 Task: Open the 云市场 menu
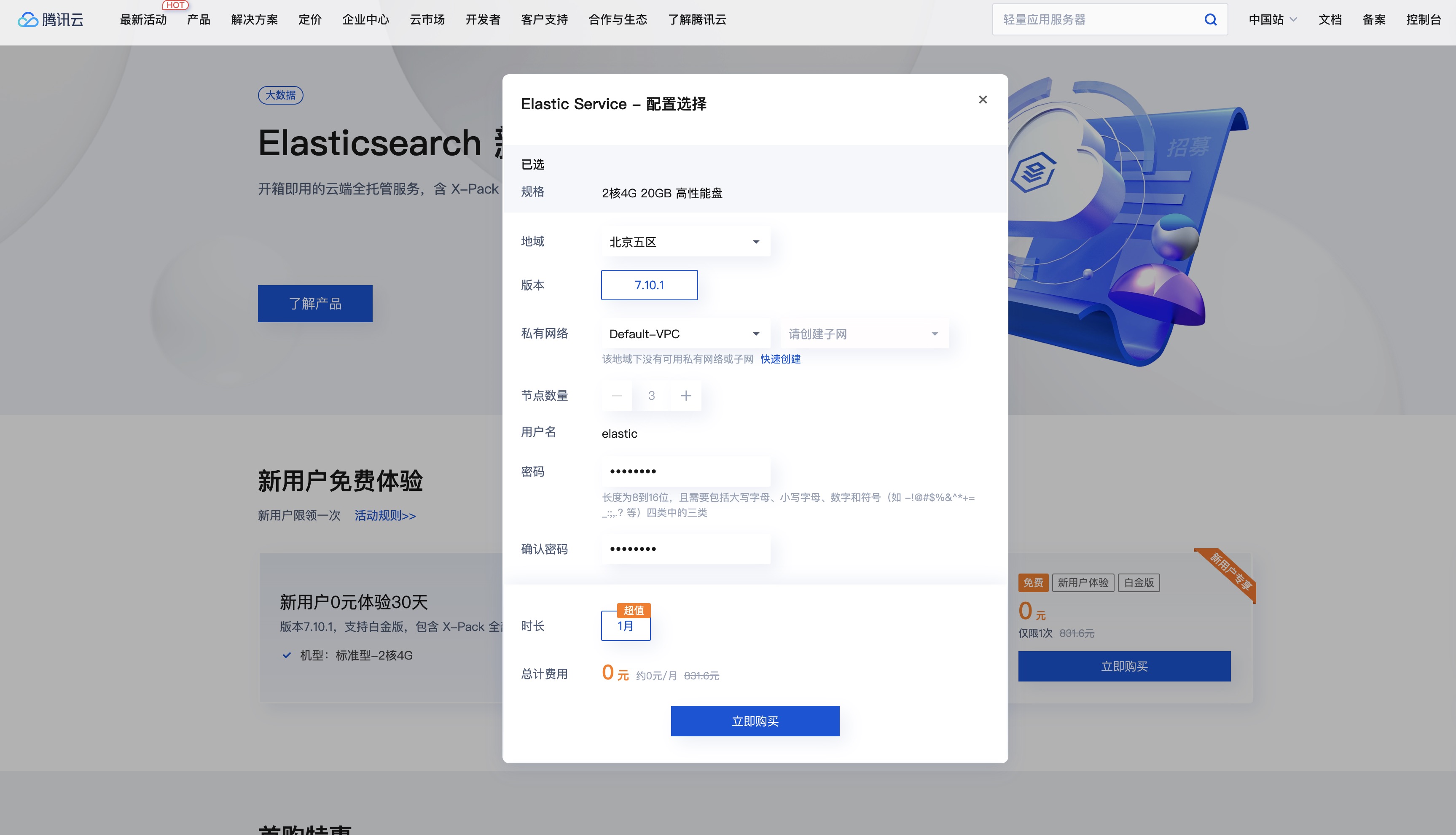click(x=427, y=19)
